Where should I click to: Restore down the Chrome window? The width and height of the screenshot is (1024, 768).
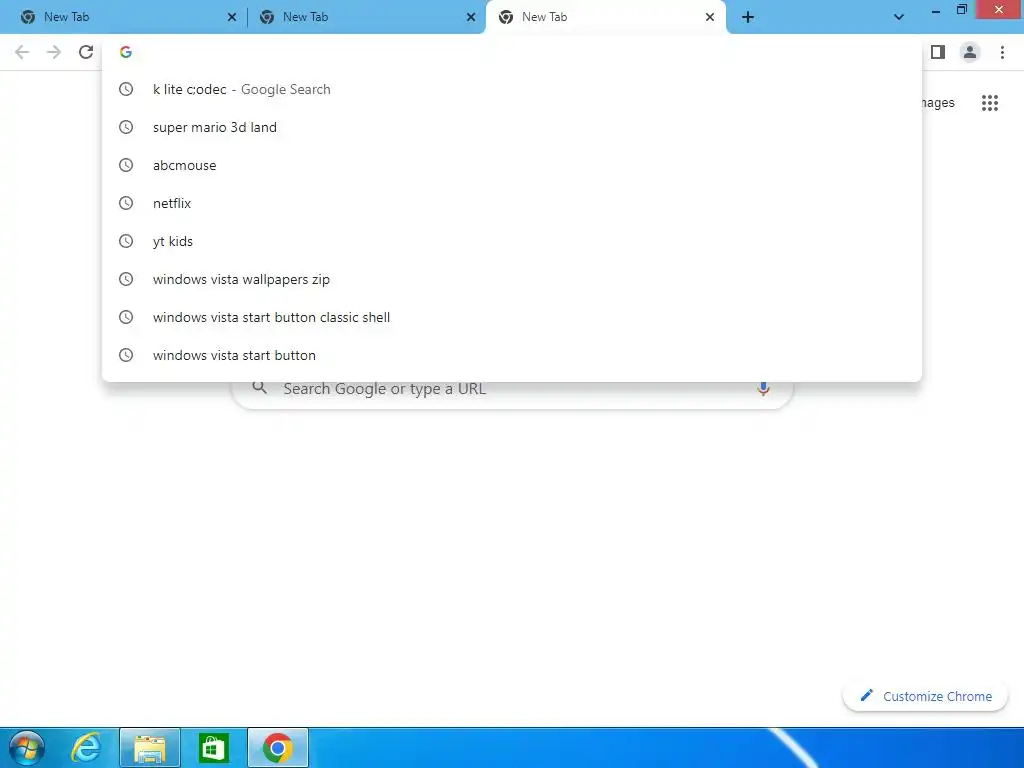(x=961, y=9)
